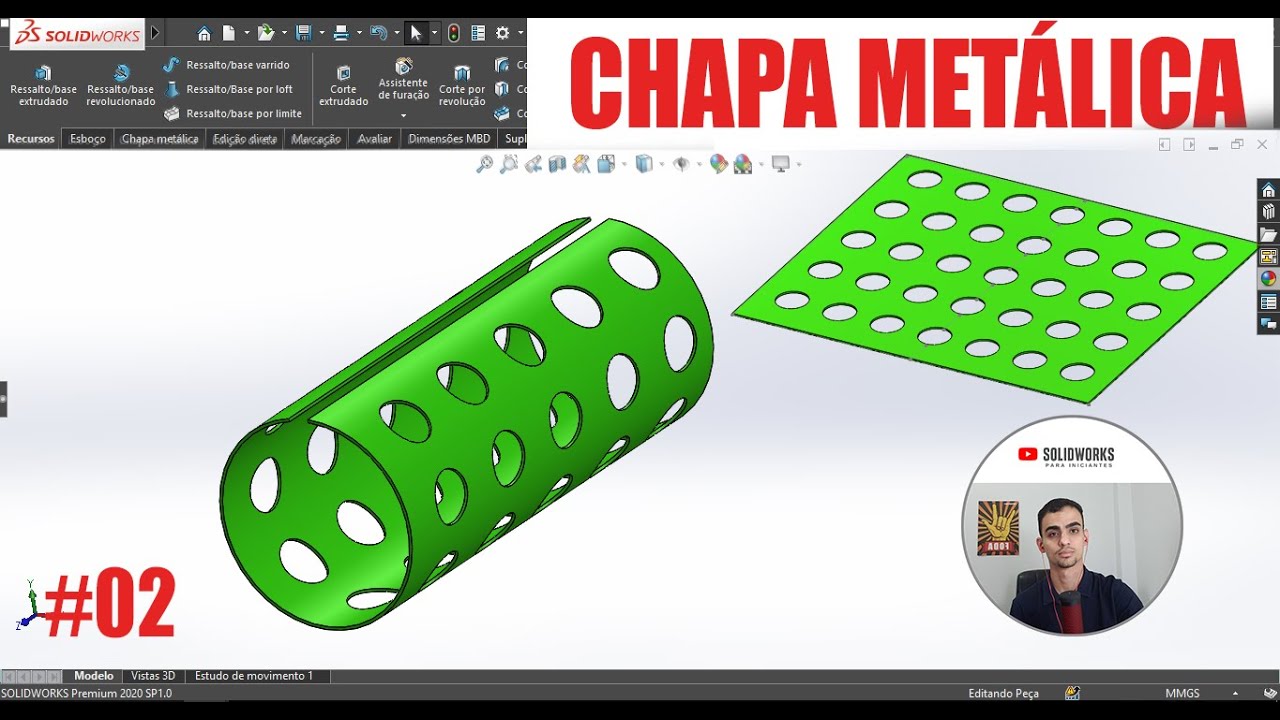Expand the Select tool dropdown arrow

point(434,34)
